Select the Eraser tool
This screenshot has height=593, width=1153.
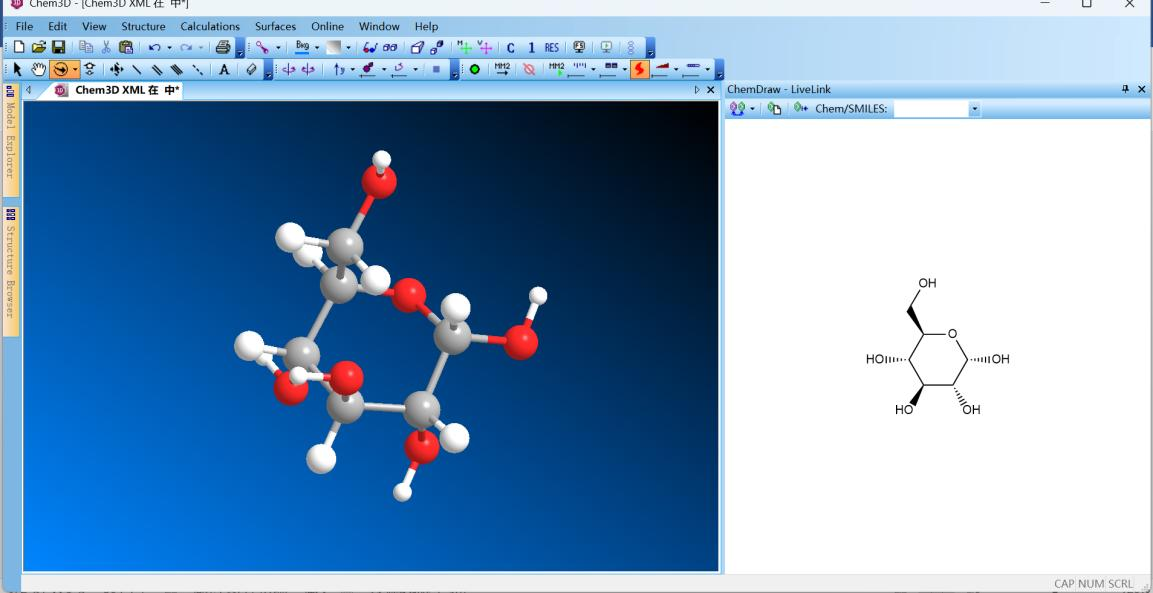[x=250, y=68]
